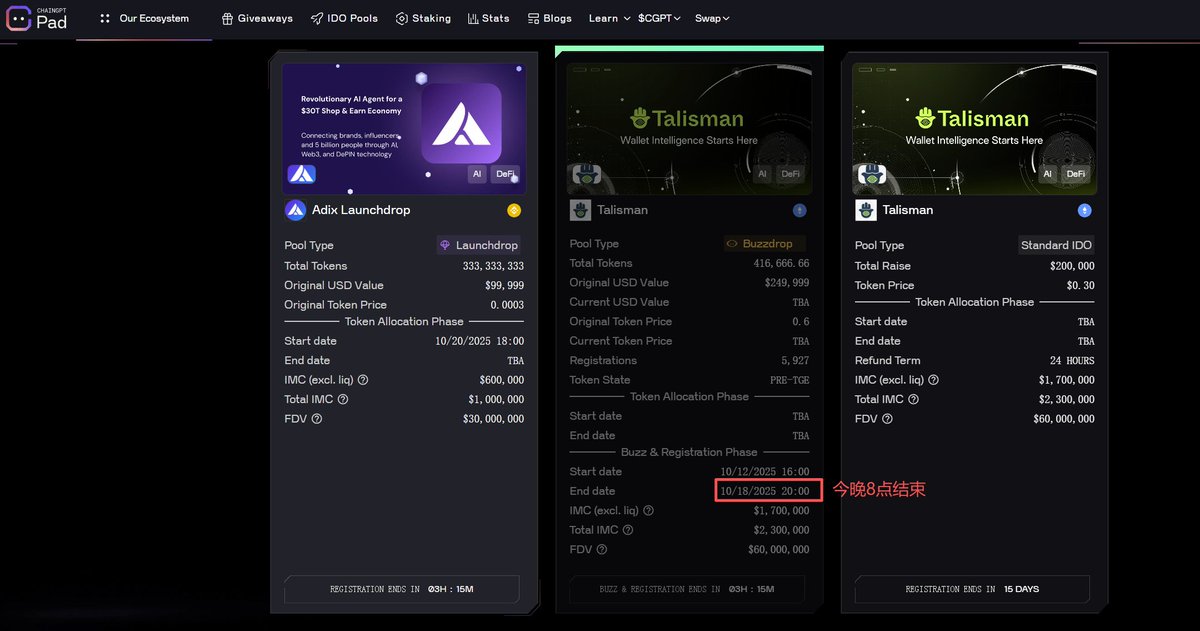Click the Standard IDO pool type badge
Image resolution: width=1200 pixels, height=631 pixels.
(x=1056, y=245)
